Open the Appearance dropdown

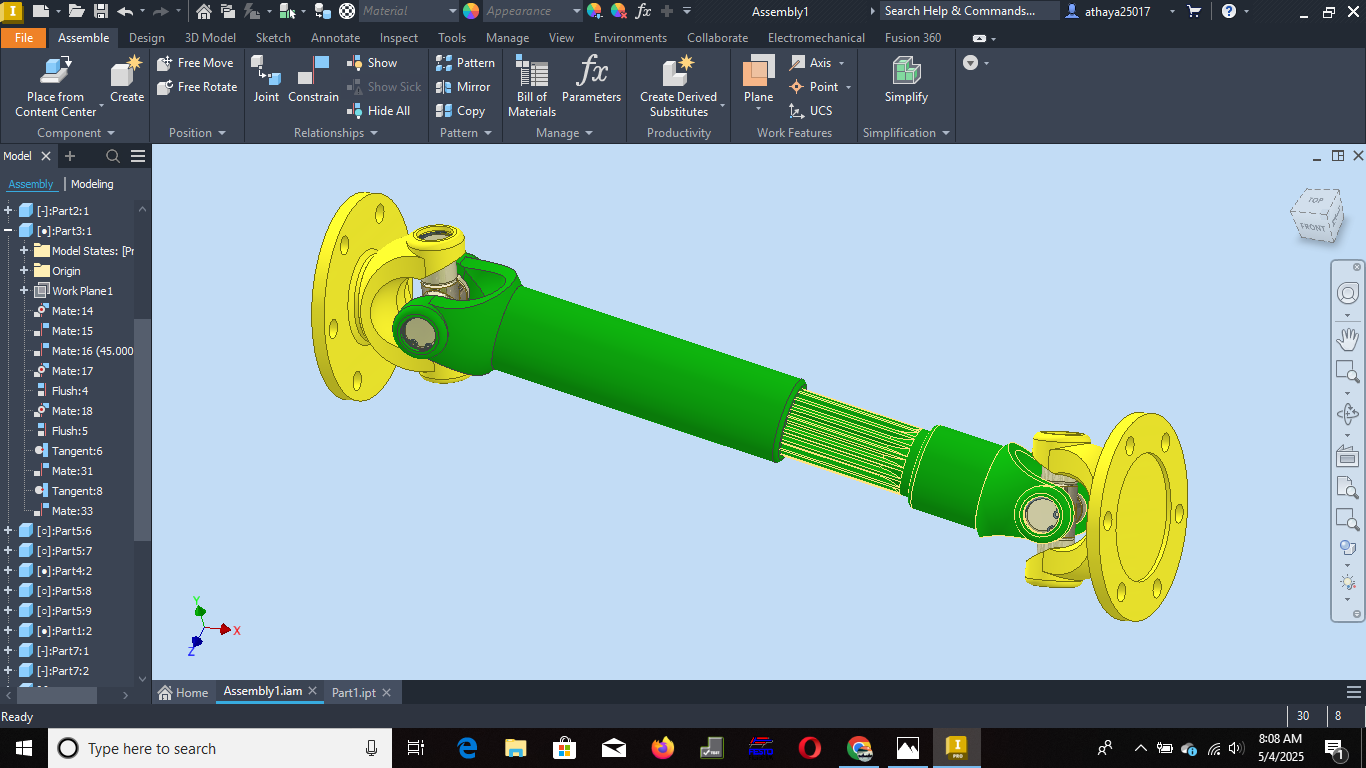(x=576, y=11)
